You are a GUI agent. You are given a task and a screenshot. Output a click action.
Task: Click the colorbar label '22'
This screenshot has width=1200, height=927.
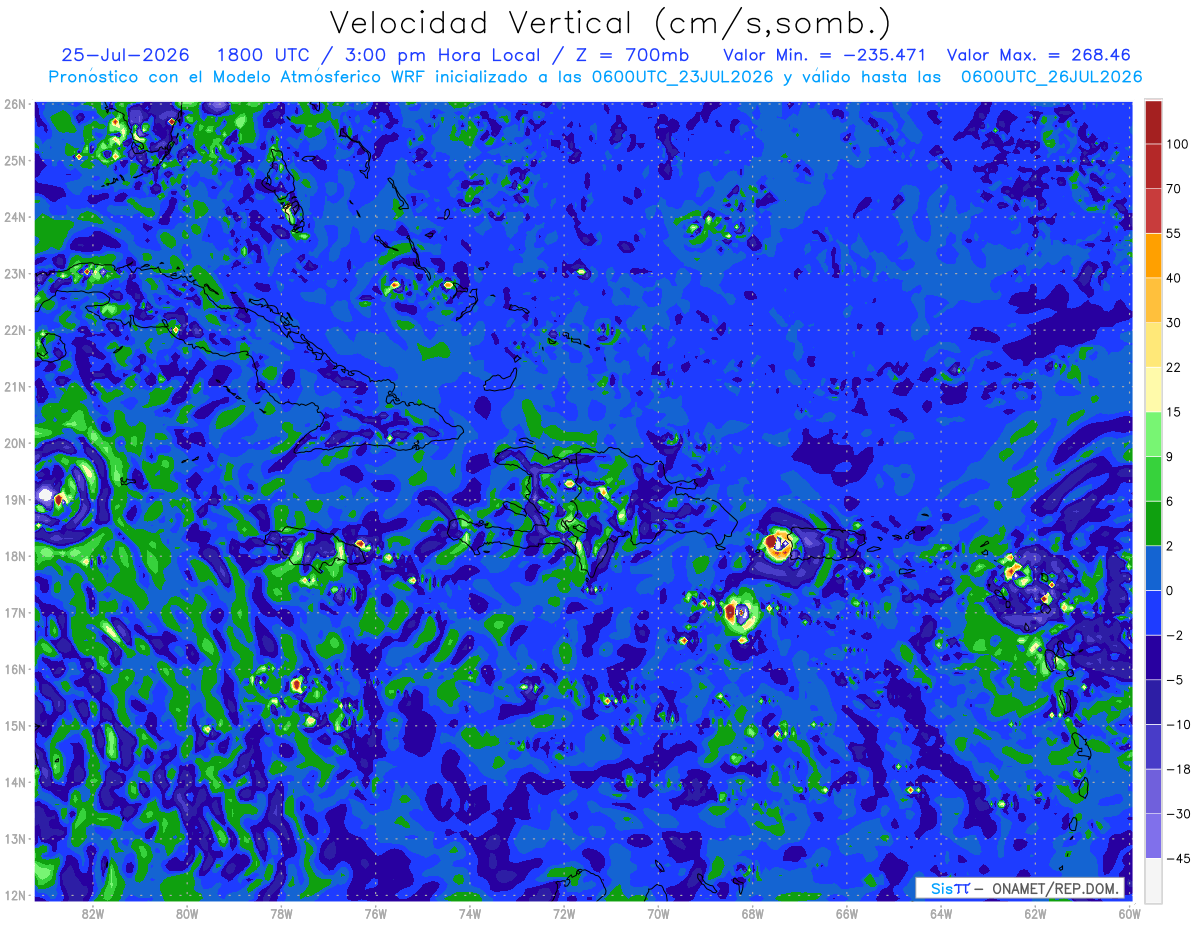[x=1174, y=367]
